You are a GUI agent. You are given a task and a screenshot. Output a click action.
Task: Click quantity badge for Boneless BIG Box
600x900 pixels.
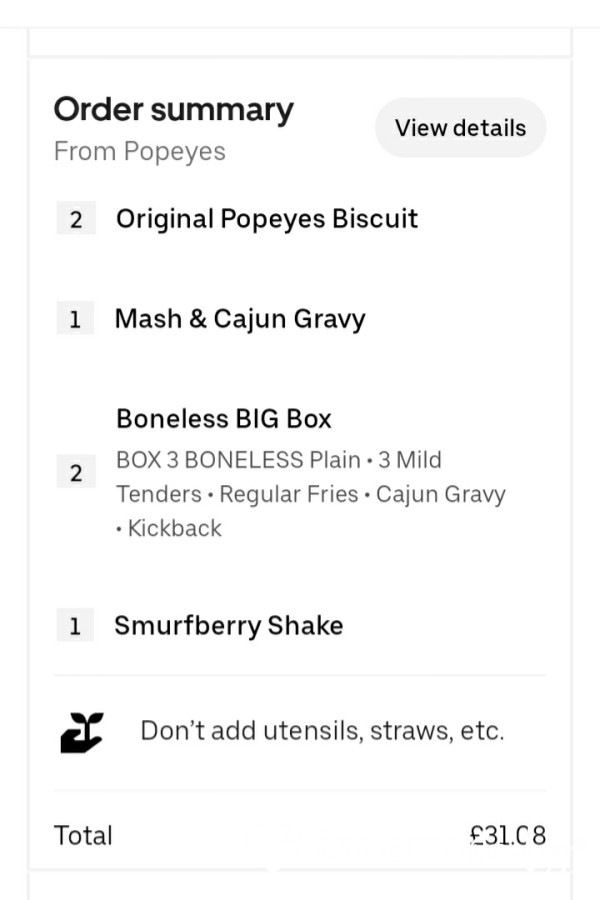(x=76, y=472)
